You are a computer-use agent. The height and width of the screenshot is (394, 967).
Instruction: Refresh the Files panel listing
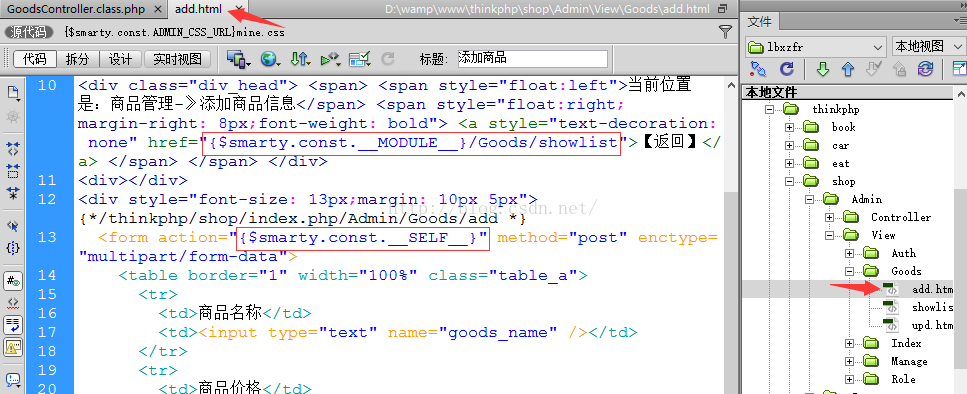pyautogui.click(x=787, y=68)
